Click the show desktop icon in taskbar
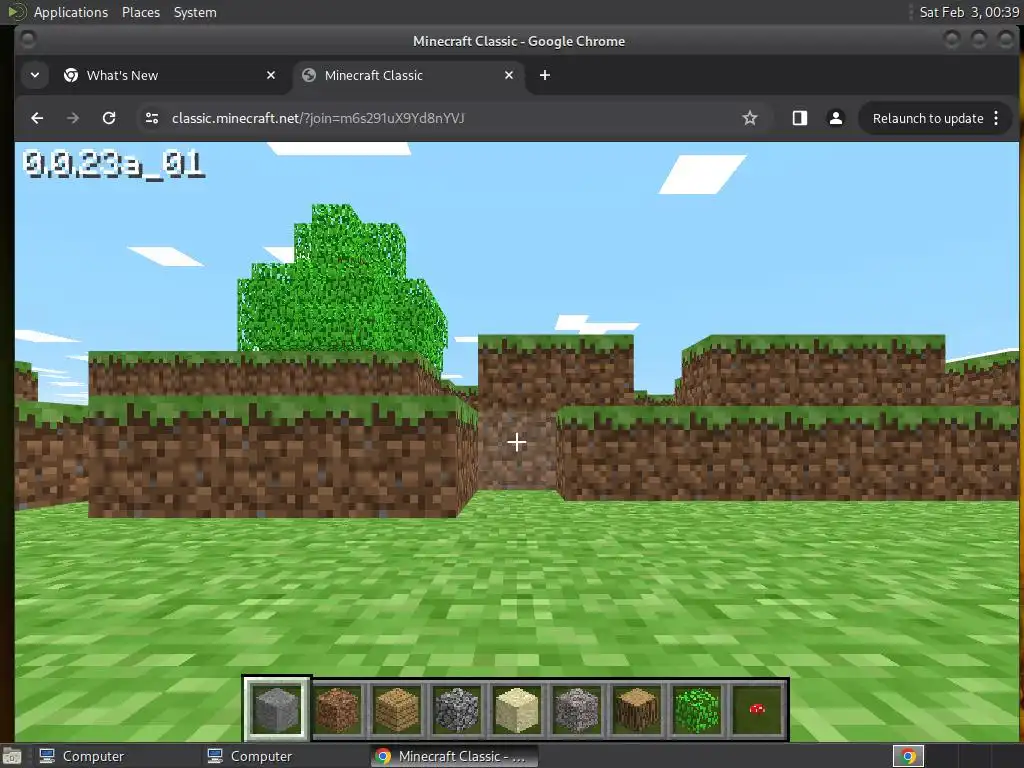Screen dimensions: 1024x768 pos(12,756)
